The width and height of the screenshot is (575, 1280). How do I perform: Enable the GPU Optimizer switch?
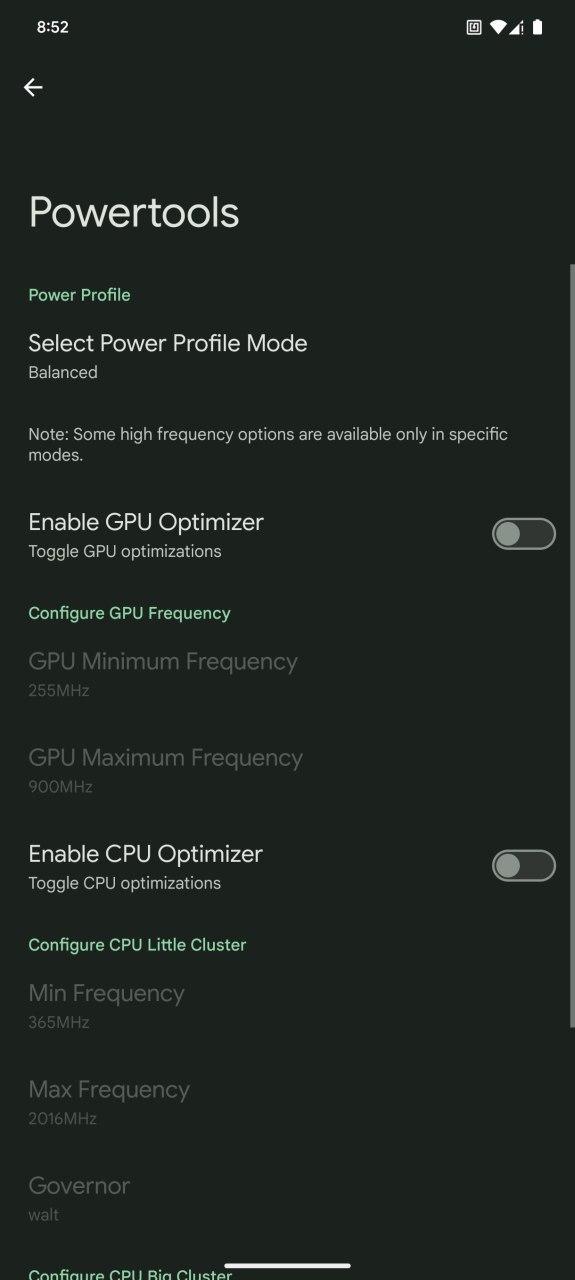pos(523,534)
